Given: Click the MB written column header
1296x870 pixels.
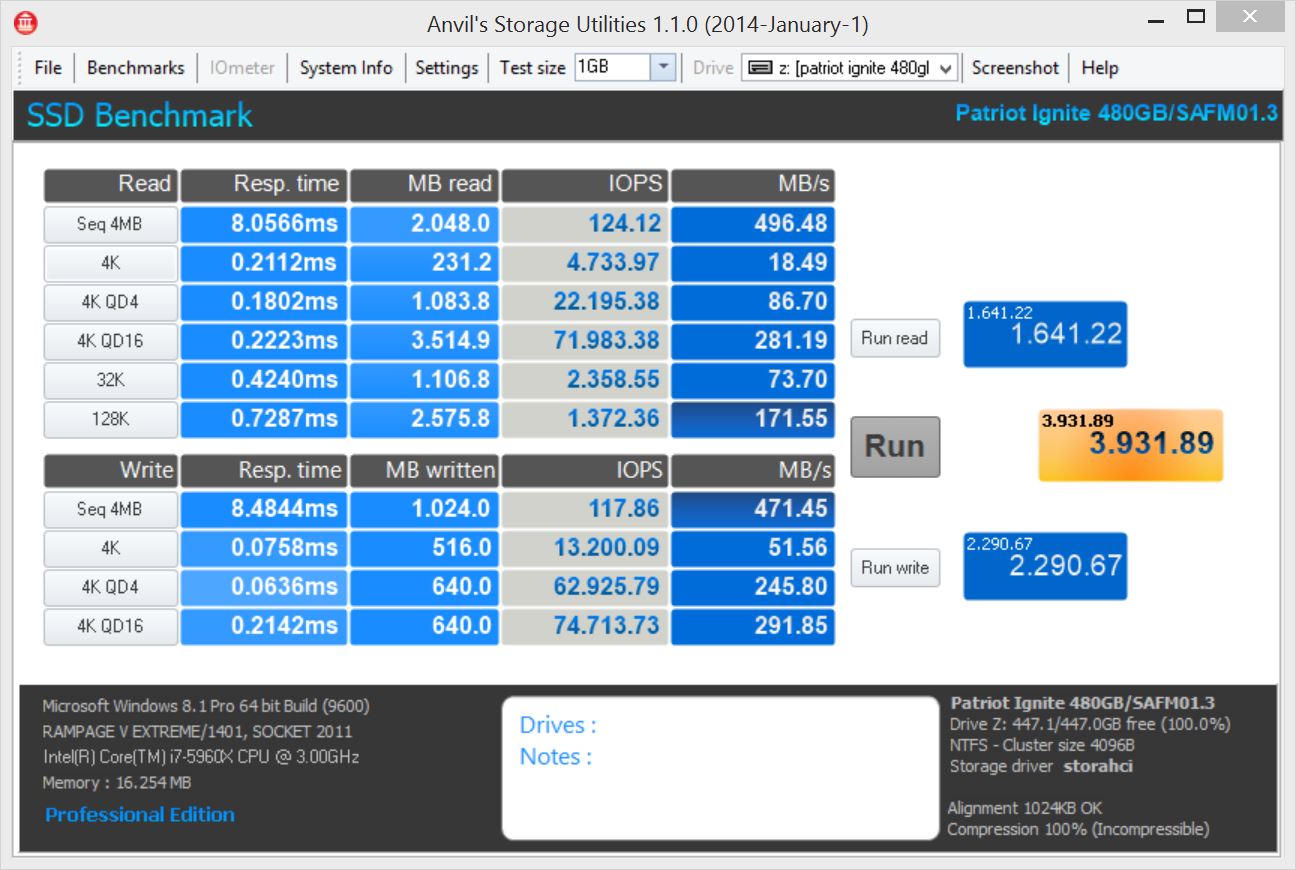Looking at the screenshot, I should (424, 470).
